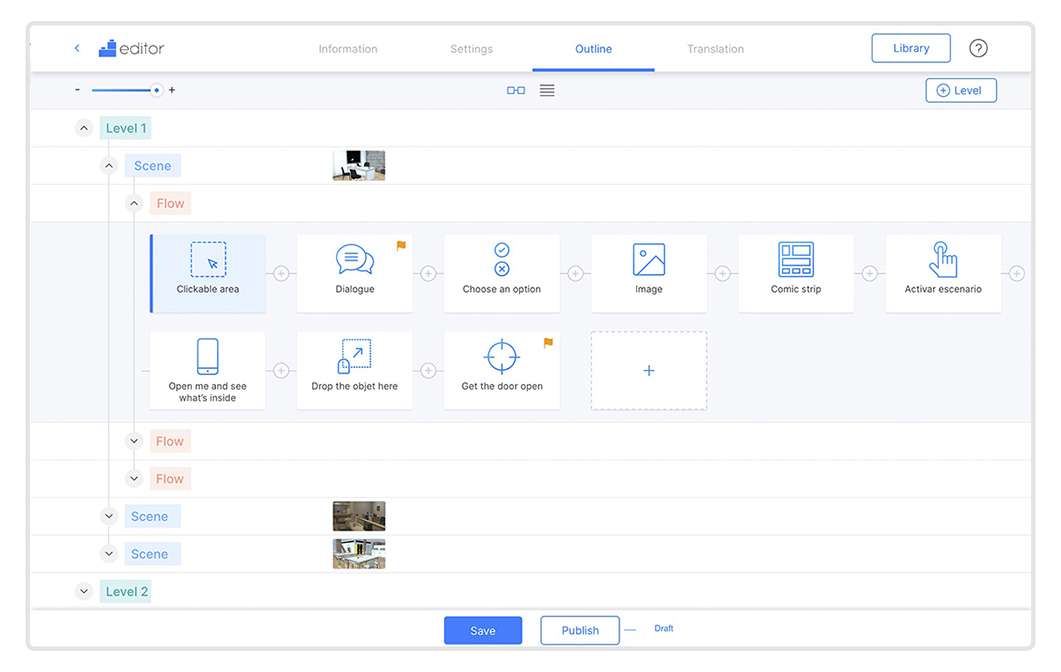1061x672 pixels.
Task: Select the second Flow label
Action: click(170, 441)
